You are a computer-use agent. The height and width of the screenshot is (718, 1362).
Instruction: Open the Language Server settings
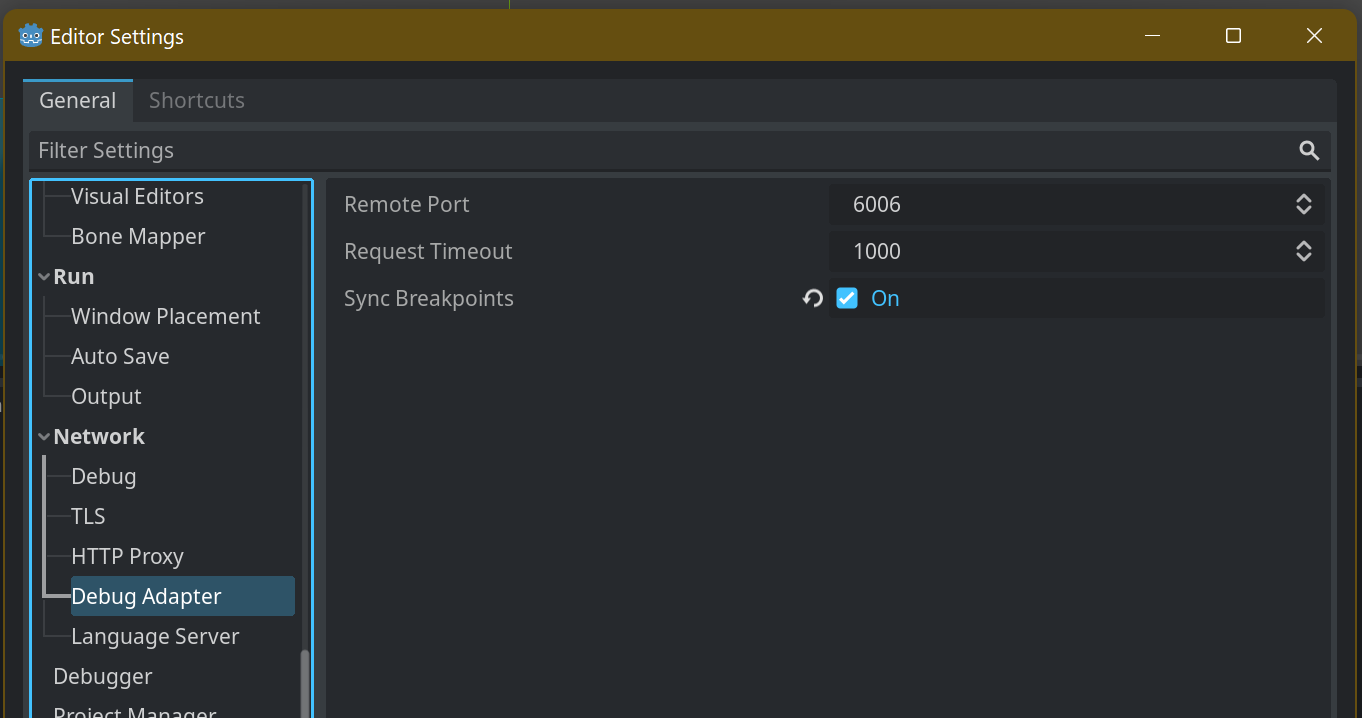click(x=155, y=636)
